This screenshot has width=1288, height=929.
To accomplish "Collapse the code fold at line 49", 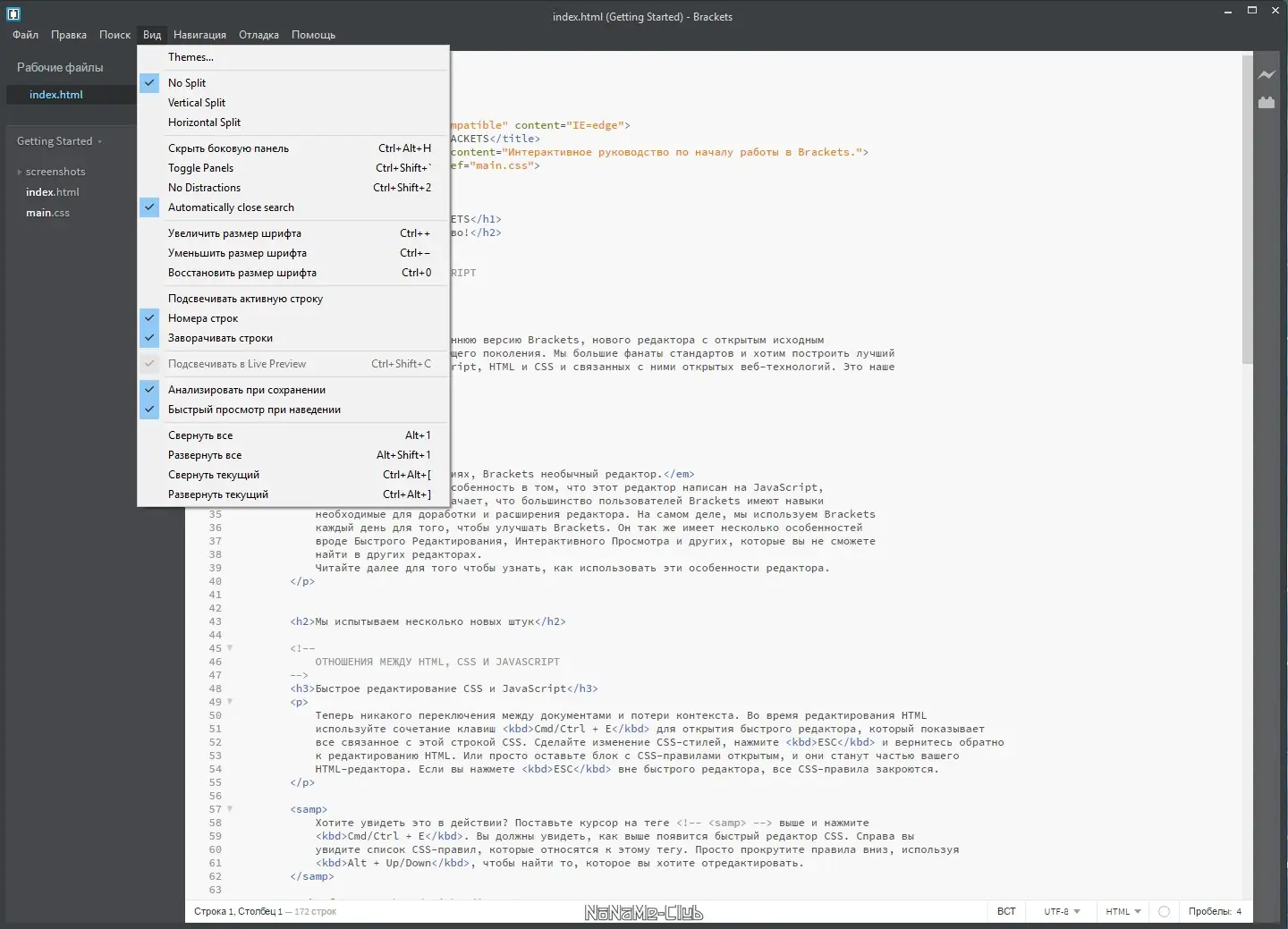I will coord(230,702).
